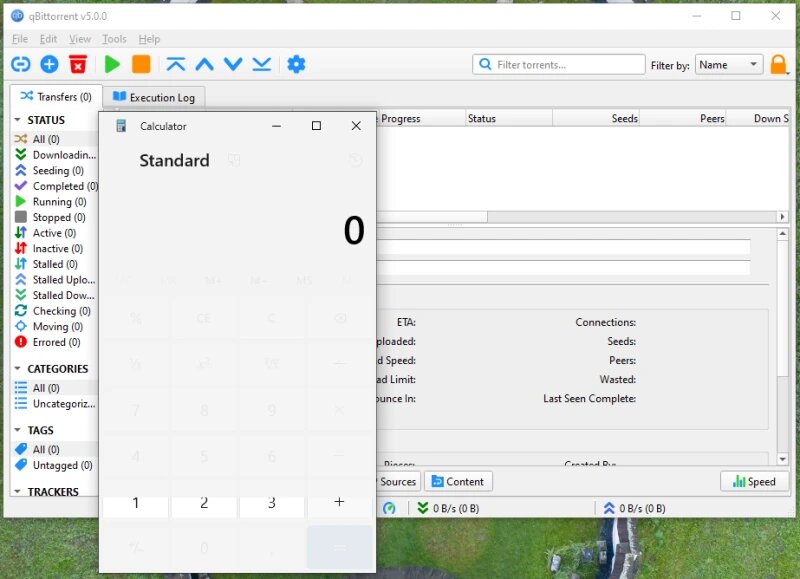Collapse the STATUS section
800x579 pixels.
[17, 120]
